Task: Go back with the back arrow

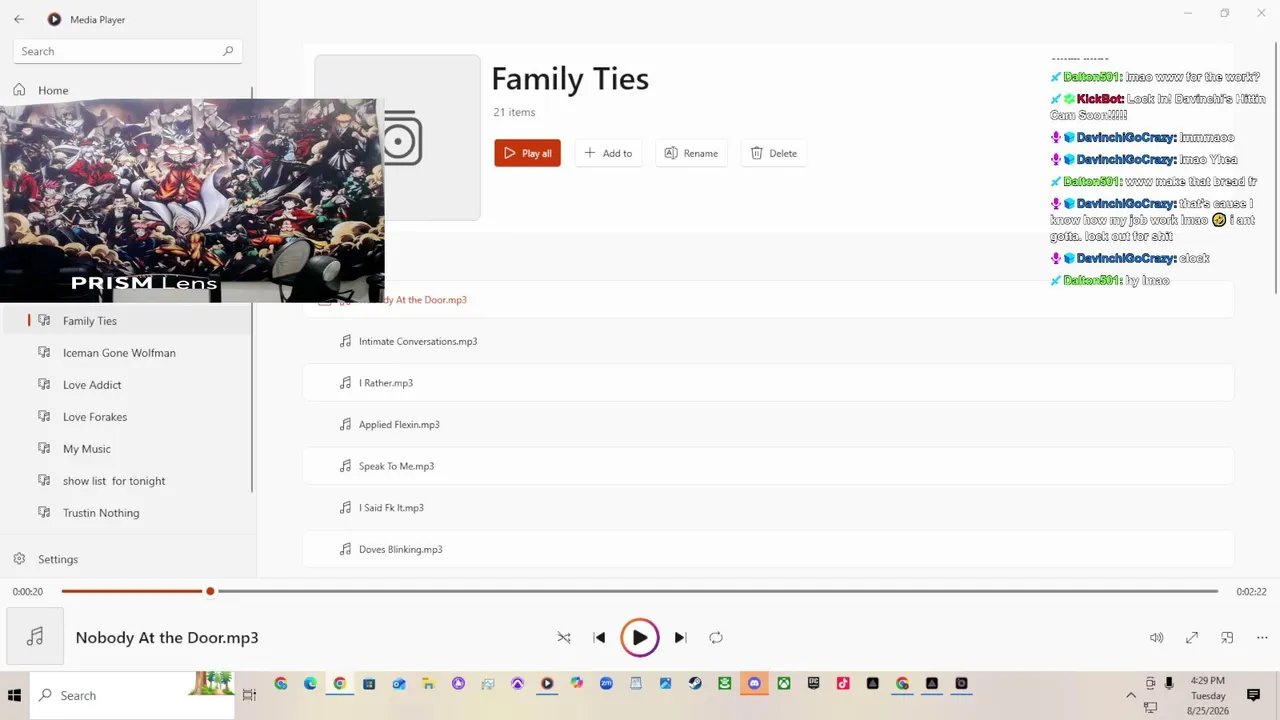Action: tap(19, 19)
